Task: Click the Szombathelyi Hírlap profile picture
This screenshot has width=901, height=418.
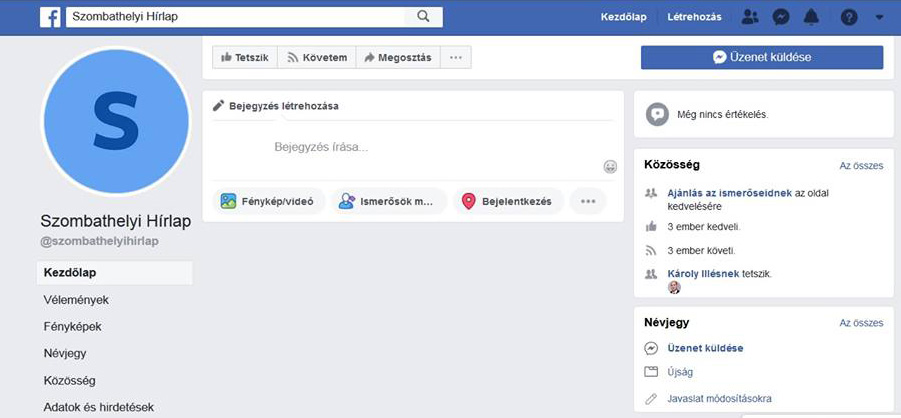Action: click(x=115, y=121)
